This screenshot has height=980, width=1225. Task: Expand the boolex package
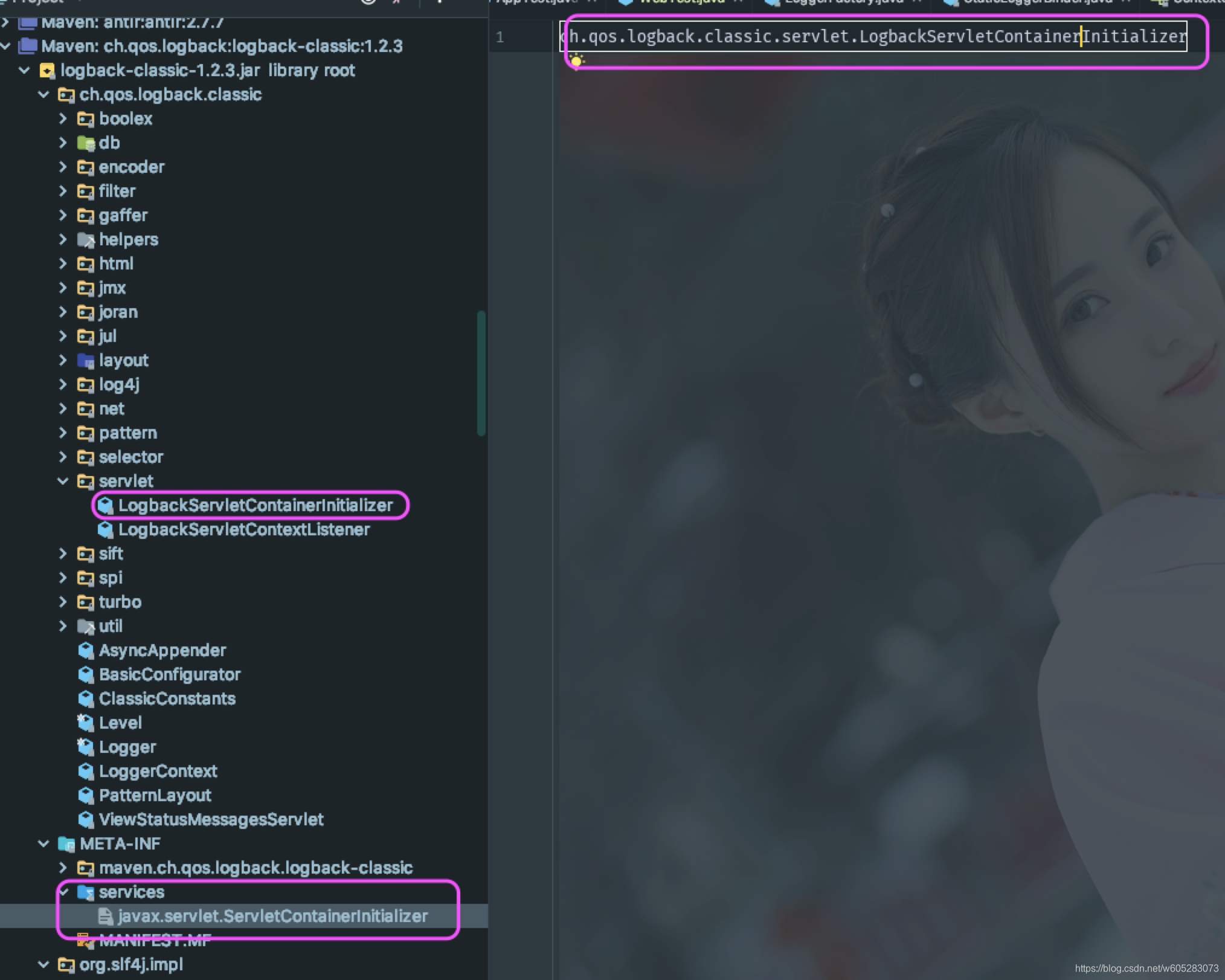pyautogui.click(x=63, y=119)
